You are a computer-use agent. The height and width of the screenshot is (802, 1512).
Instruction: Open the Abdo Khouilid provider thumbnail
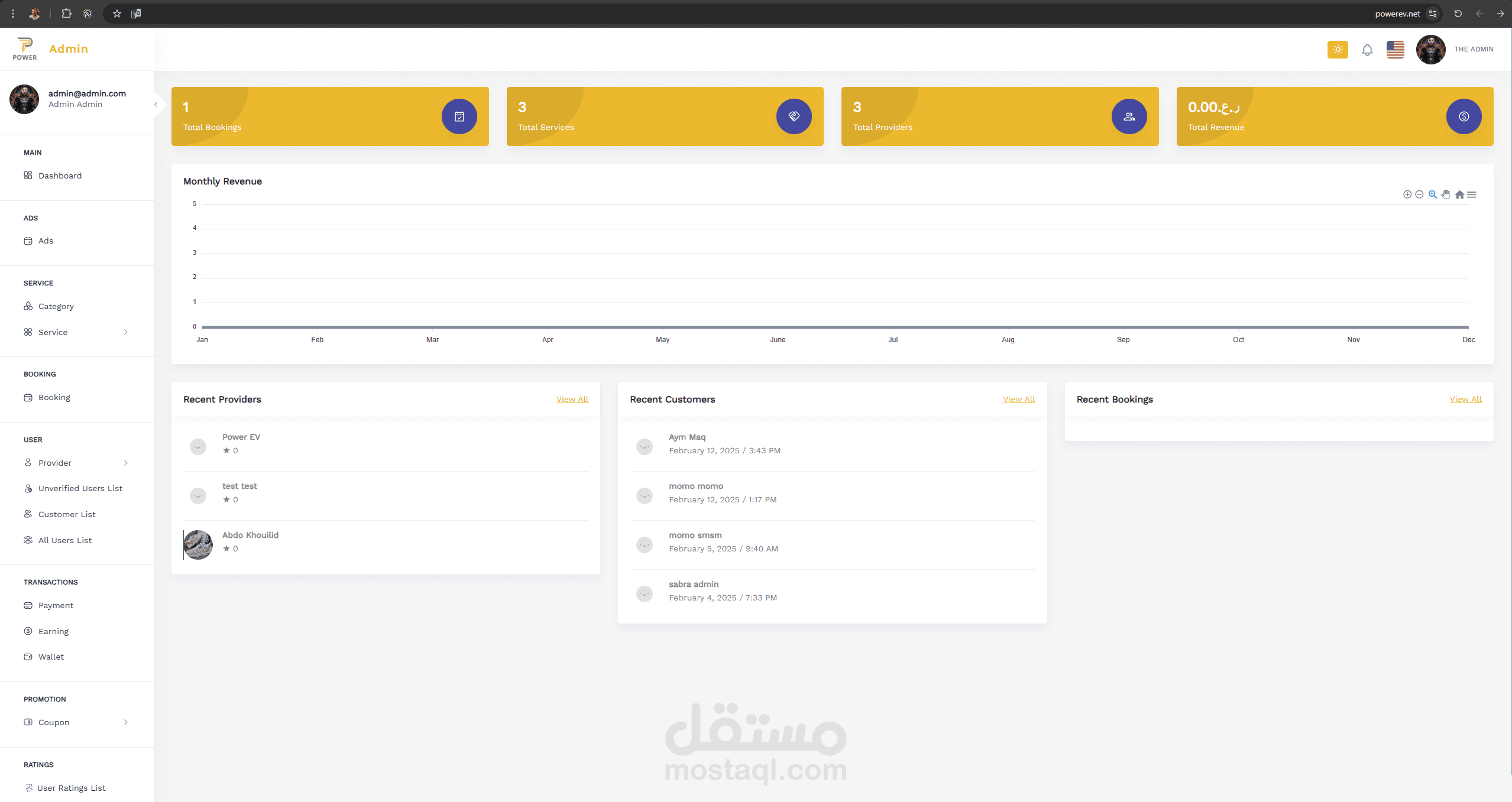pyautogui.click(x=198, y=544)
